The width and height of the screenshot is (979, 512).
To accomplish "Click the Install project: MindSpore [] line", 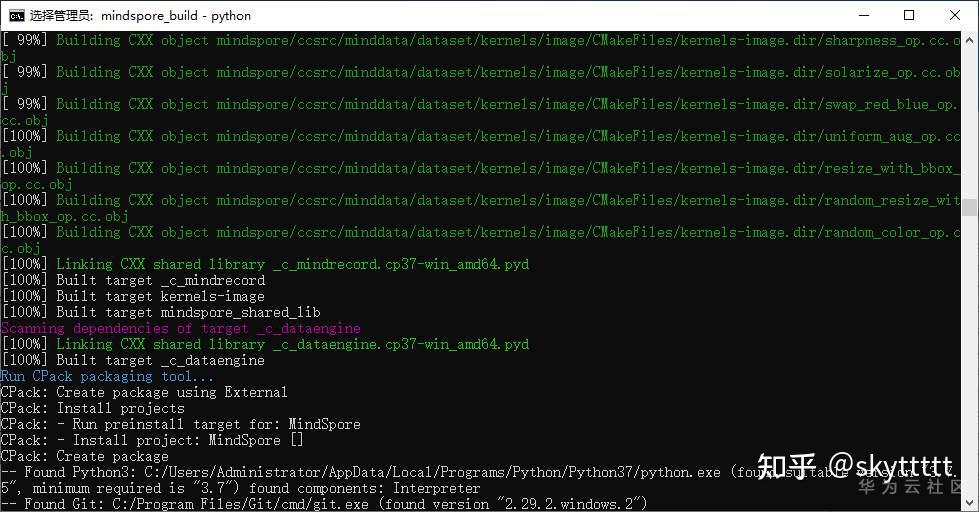I will [152, 440].
